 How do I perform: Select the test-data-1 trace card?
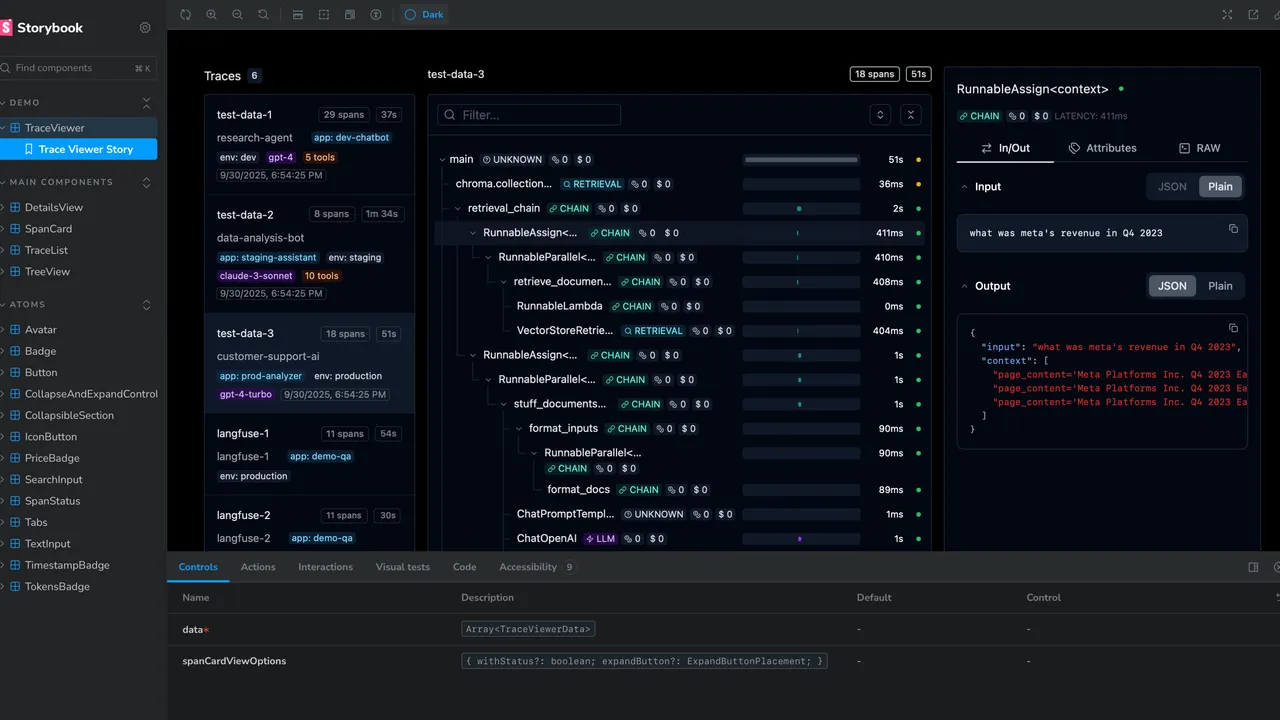point(309,144)
